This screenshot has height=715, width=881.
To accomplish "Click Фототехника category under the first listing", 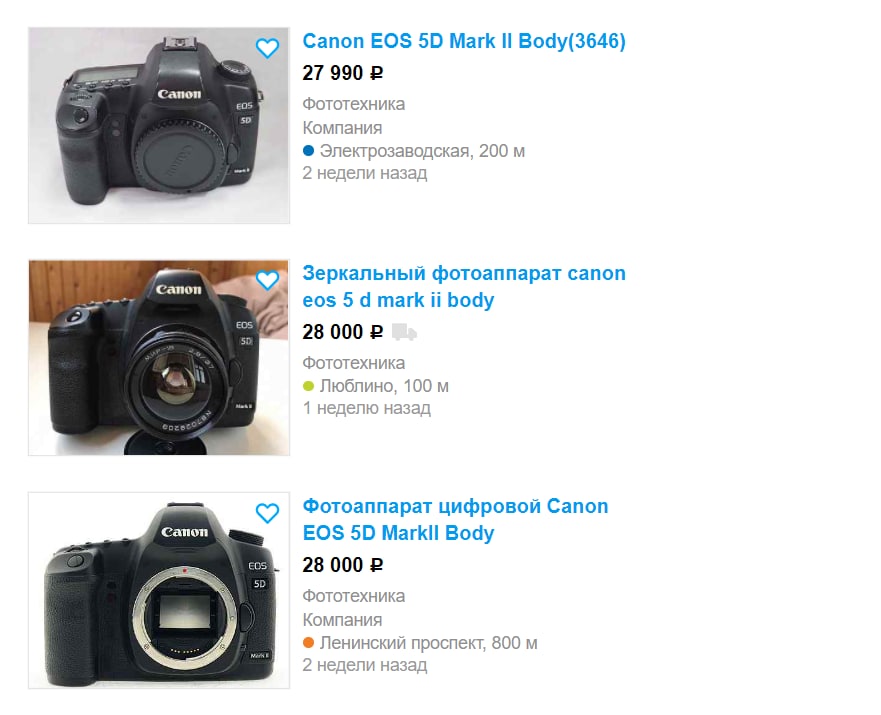I will point(353,104).
